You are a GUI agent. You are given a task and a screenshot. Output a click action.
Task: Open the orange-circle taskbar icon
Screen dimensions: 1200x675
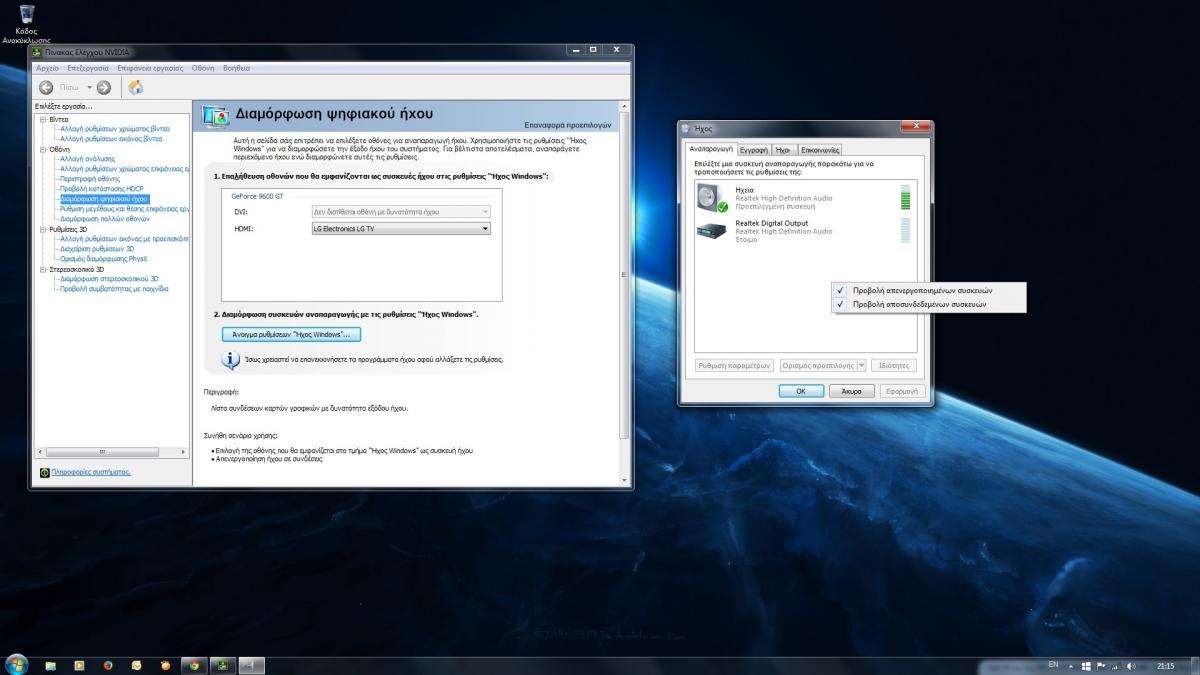click(165, 665)
